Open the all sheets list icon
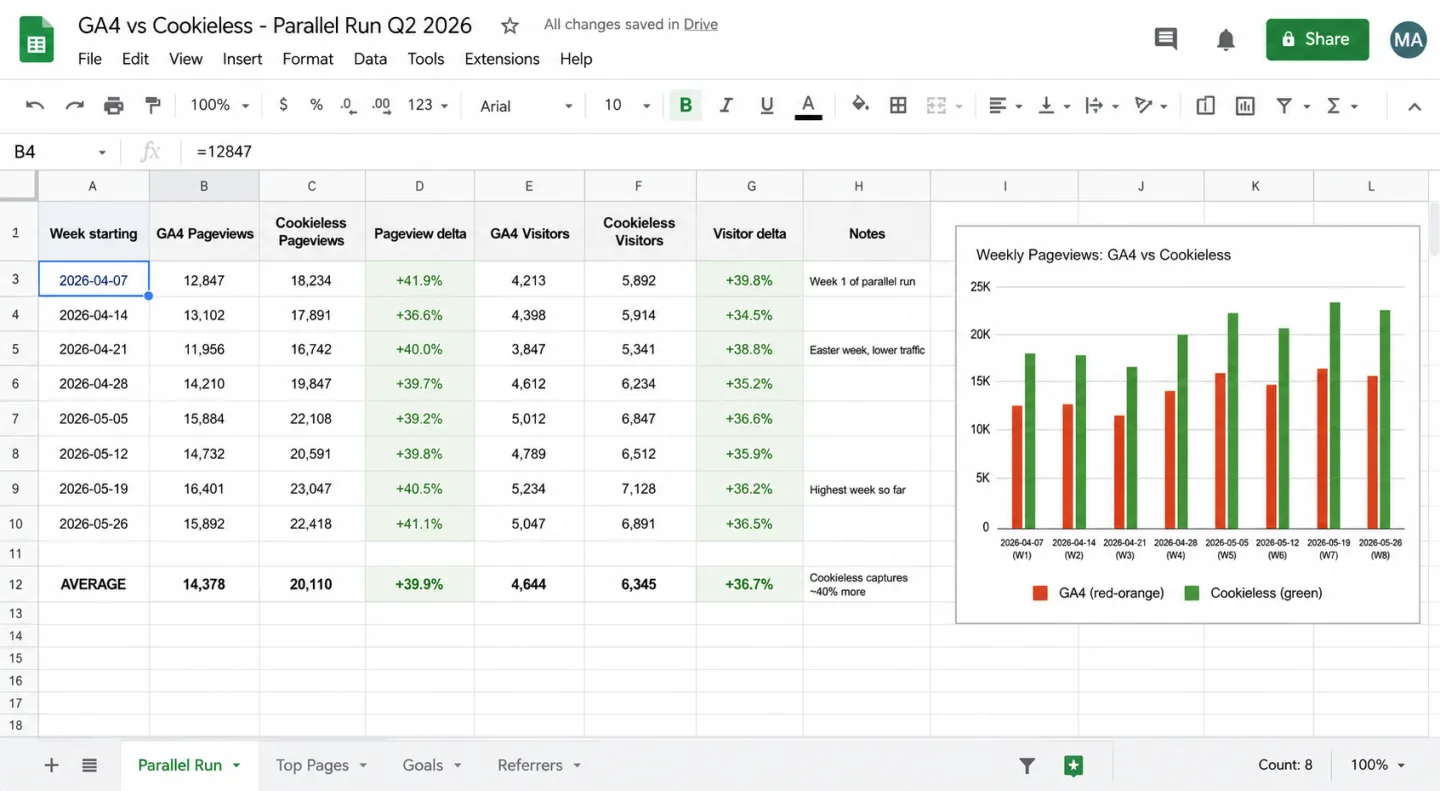Screen dimensions: 1440x791 [x=90, y=765]
